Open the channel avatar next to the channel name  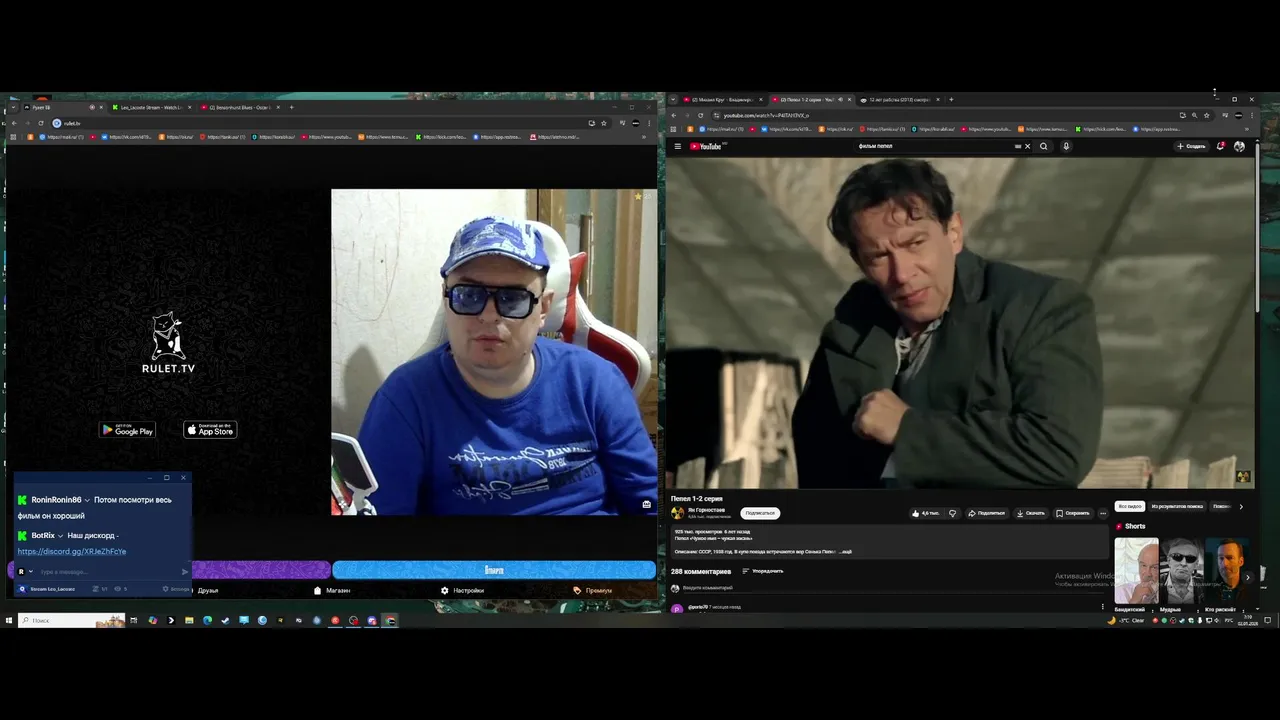[677, 512]
